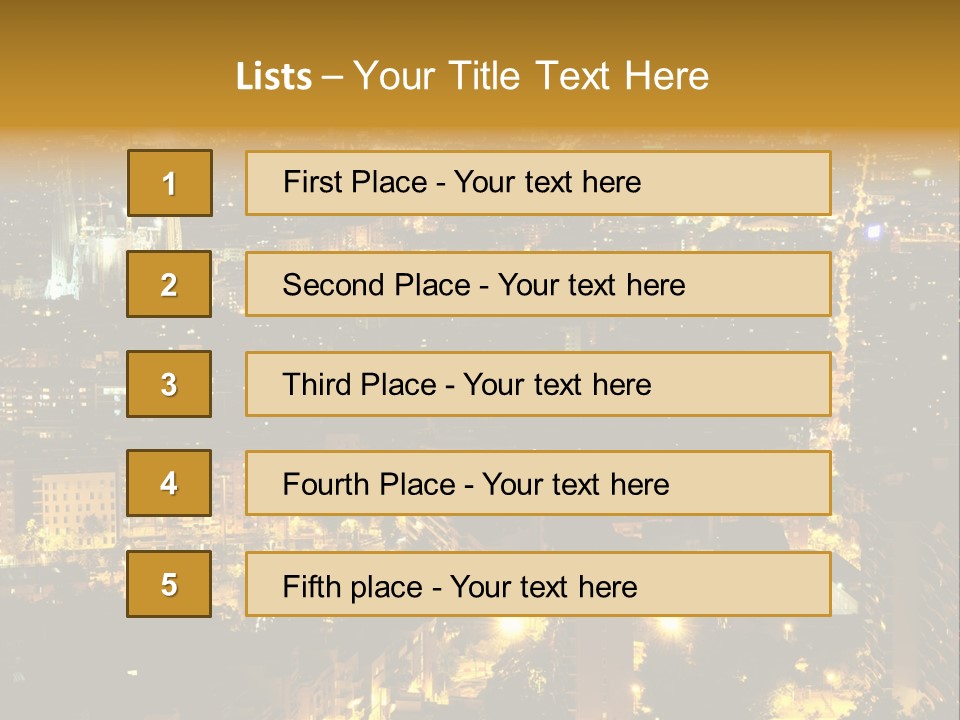Click the word 'Third' in item three
This screenshot has height=720, width=960.
tap(317, 385)
